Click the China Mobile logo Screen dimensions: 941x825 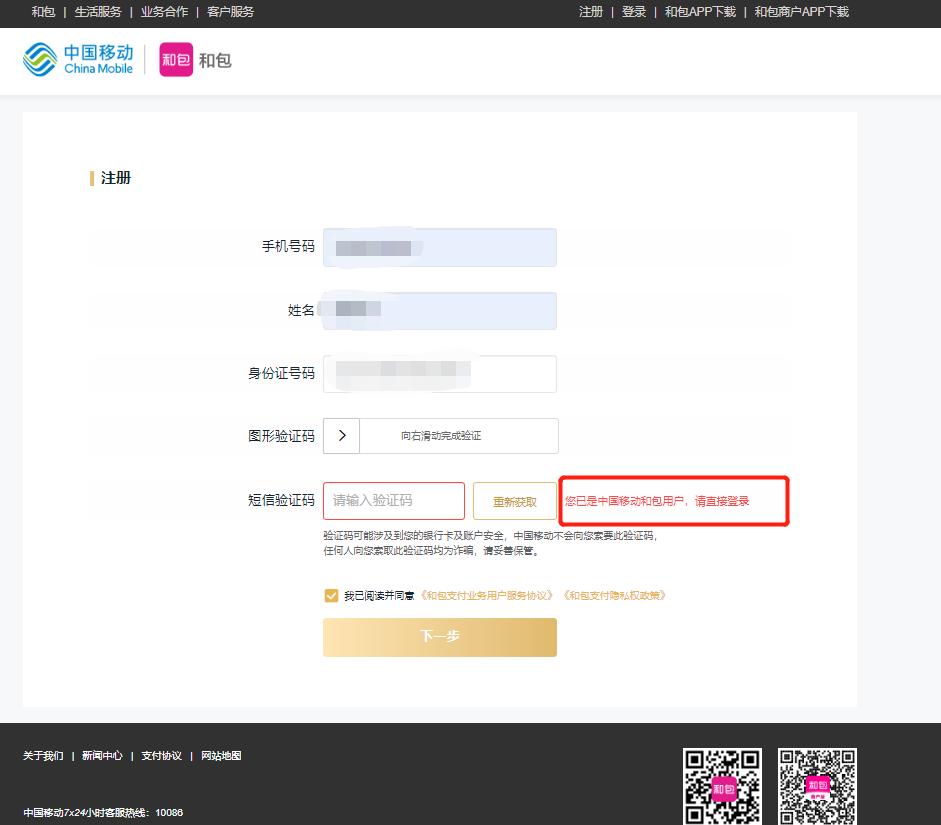pos(78,59)
